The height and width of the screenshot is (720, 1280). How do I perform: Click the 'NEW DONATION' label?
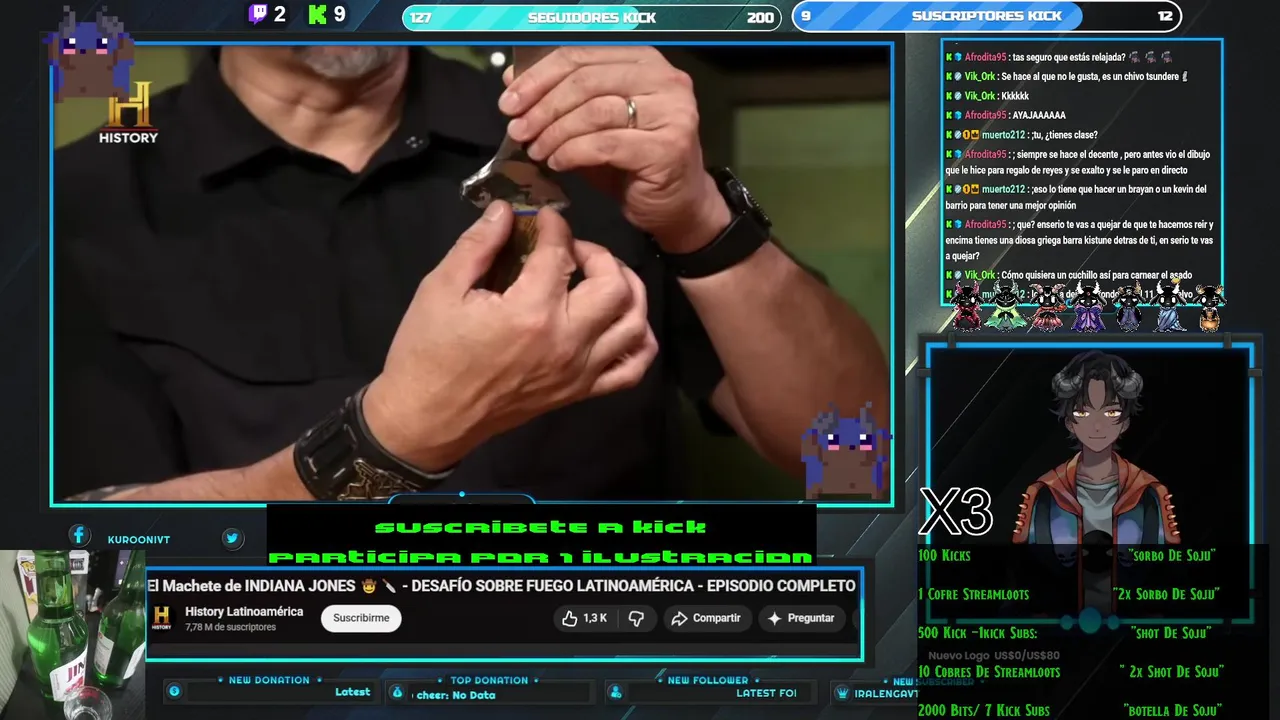tap(269, 680)
